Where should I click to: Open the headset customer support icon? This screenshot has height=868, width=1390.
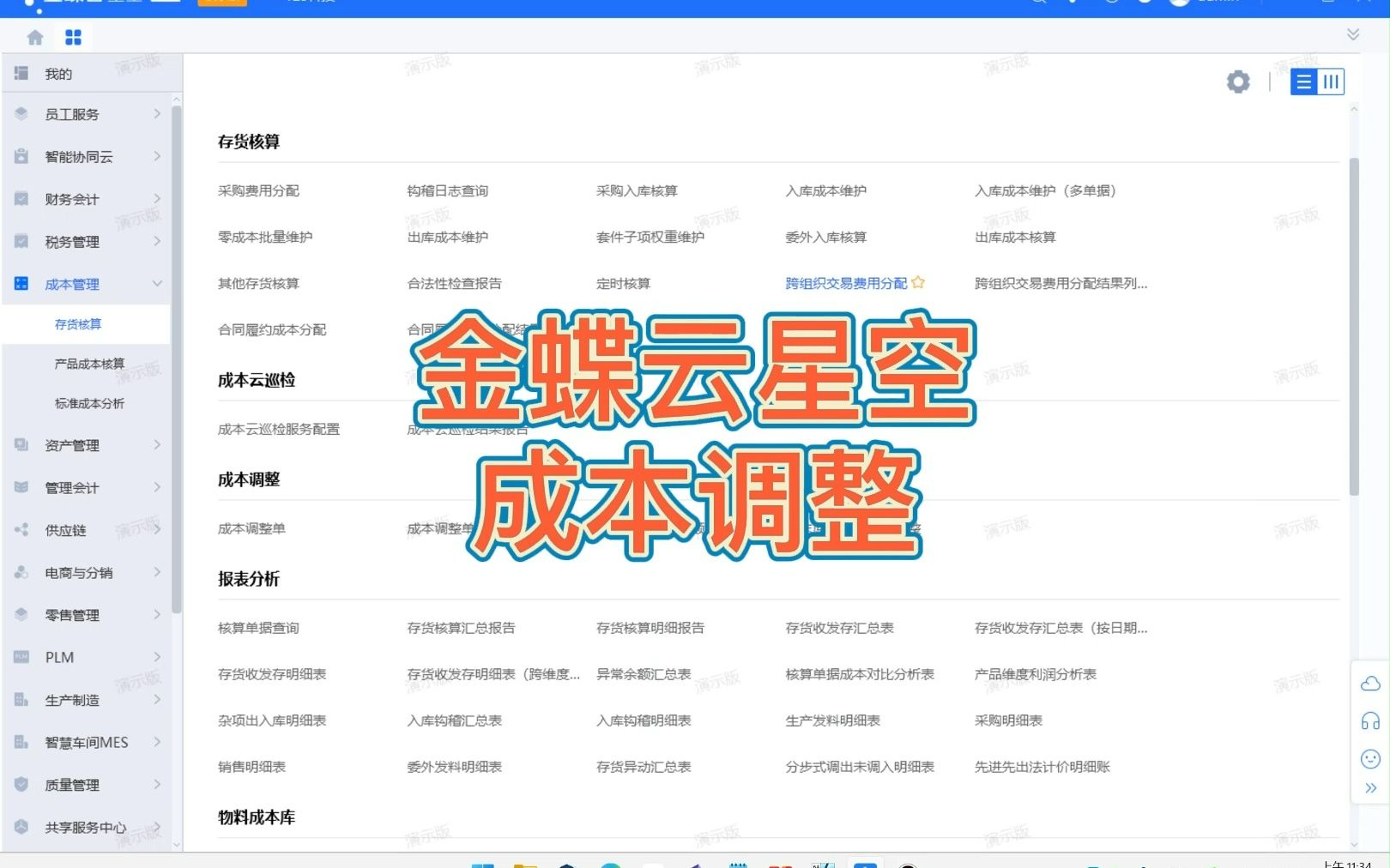tap(1370, 721)
